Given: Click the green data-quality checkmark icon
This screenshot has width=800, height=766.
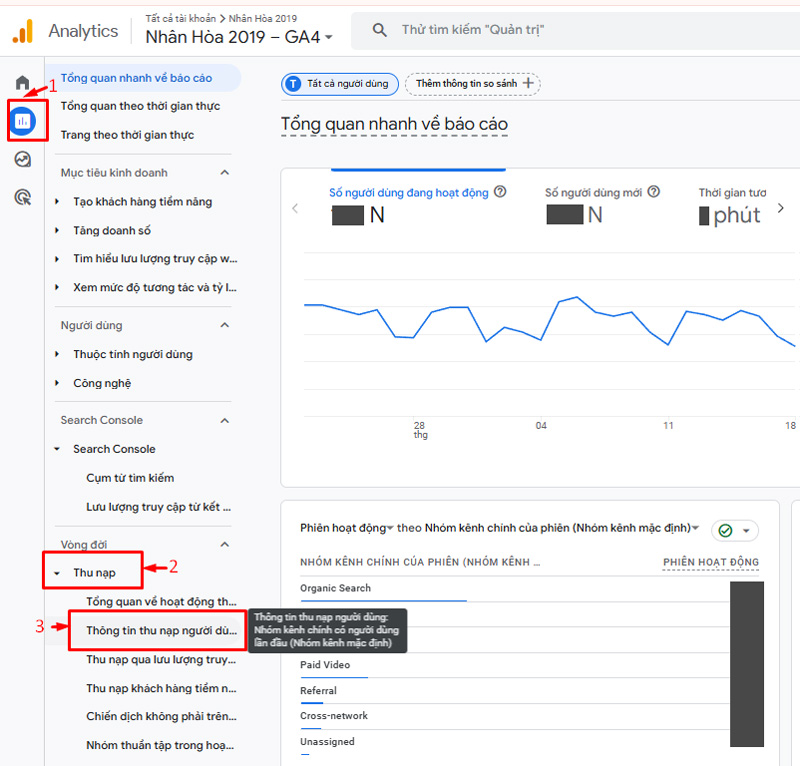Looking at the screenshot, I should point(727,531).
